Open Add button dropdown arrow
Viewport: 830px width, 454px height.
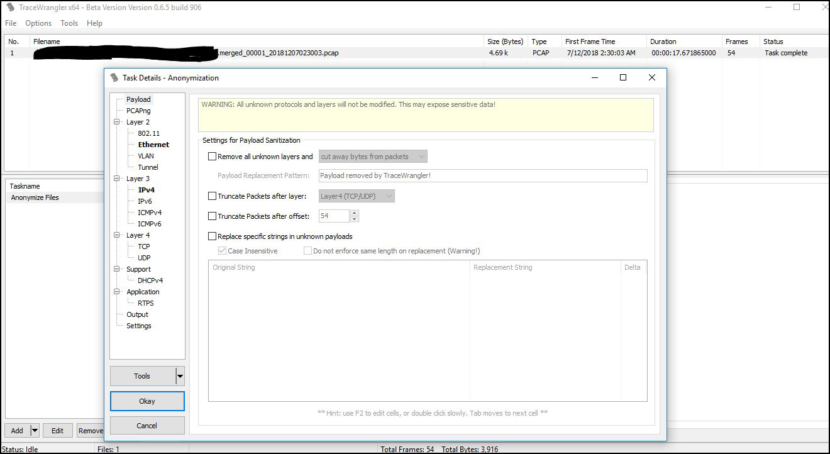[35, 431]
